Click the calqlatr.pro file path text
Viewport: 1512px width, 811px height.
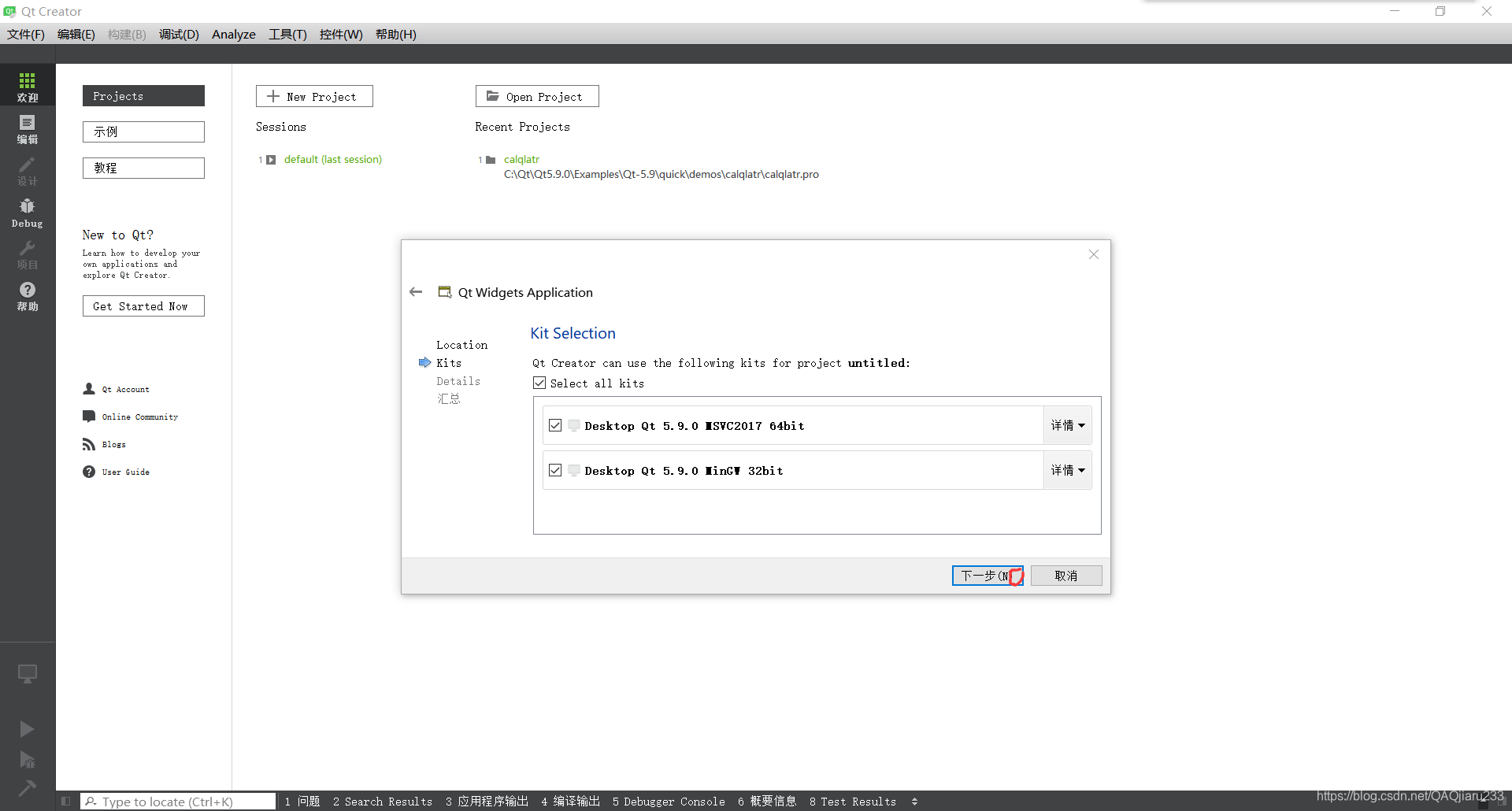click(x=661, y=174)
